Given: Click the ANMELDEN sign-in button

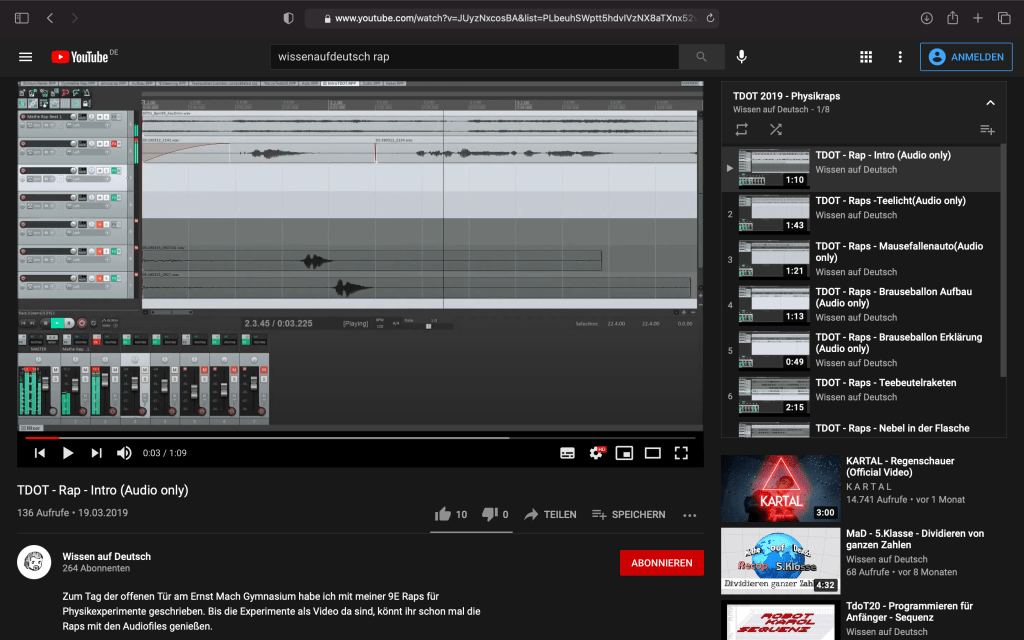Looking at the screenshot, I should (x=966, y=57).
